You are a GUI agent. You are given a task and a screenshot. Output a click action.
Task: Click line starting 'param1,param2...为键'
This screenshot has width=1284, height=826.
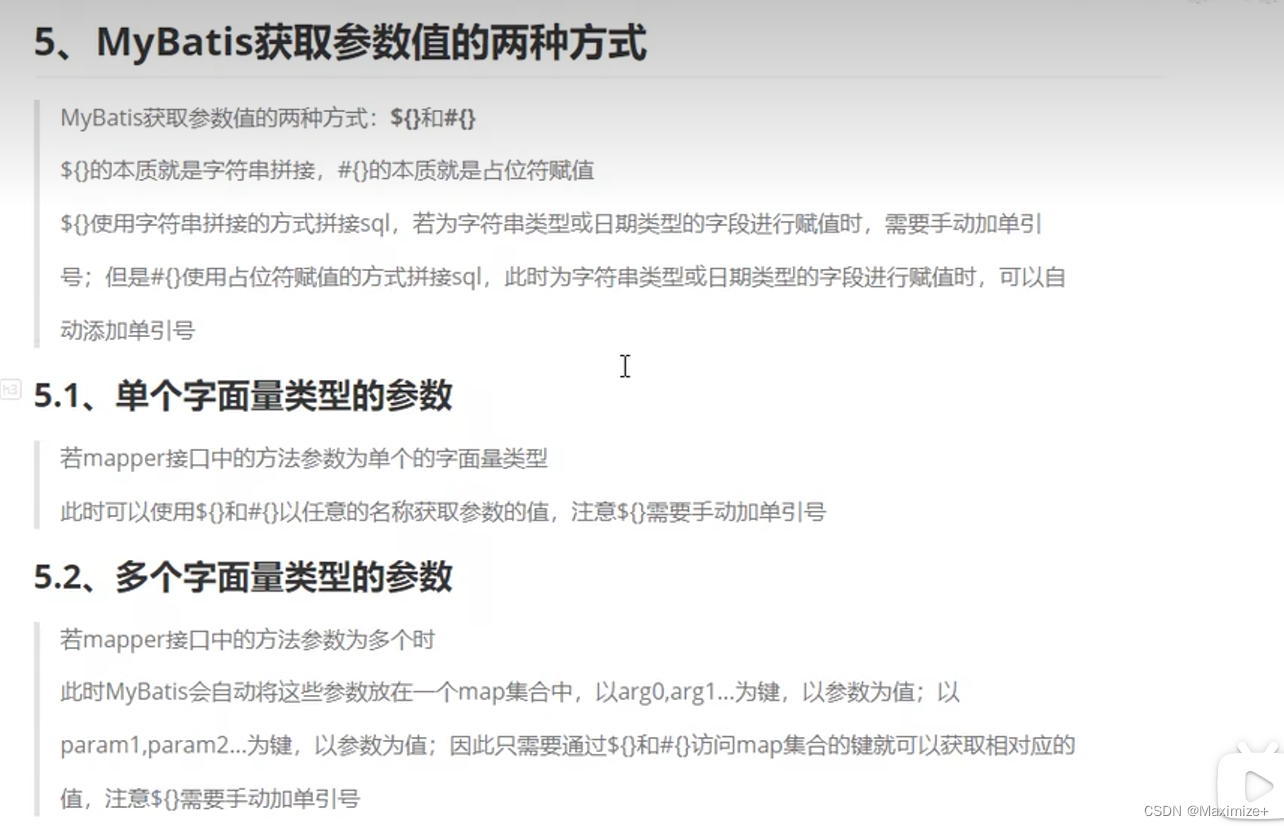pos(567,745)
